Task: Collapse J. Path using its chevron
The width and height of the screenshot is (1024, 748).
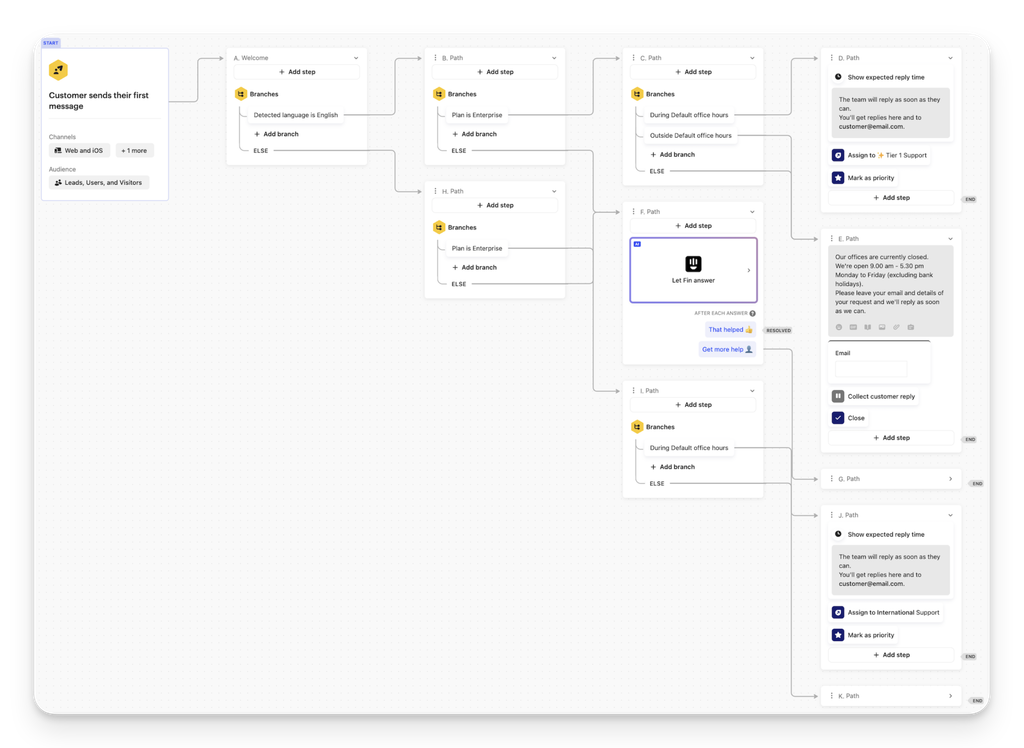Action: click(950, 515)
